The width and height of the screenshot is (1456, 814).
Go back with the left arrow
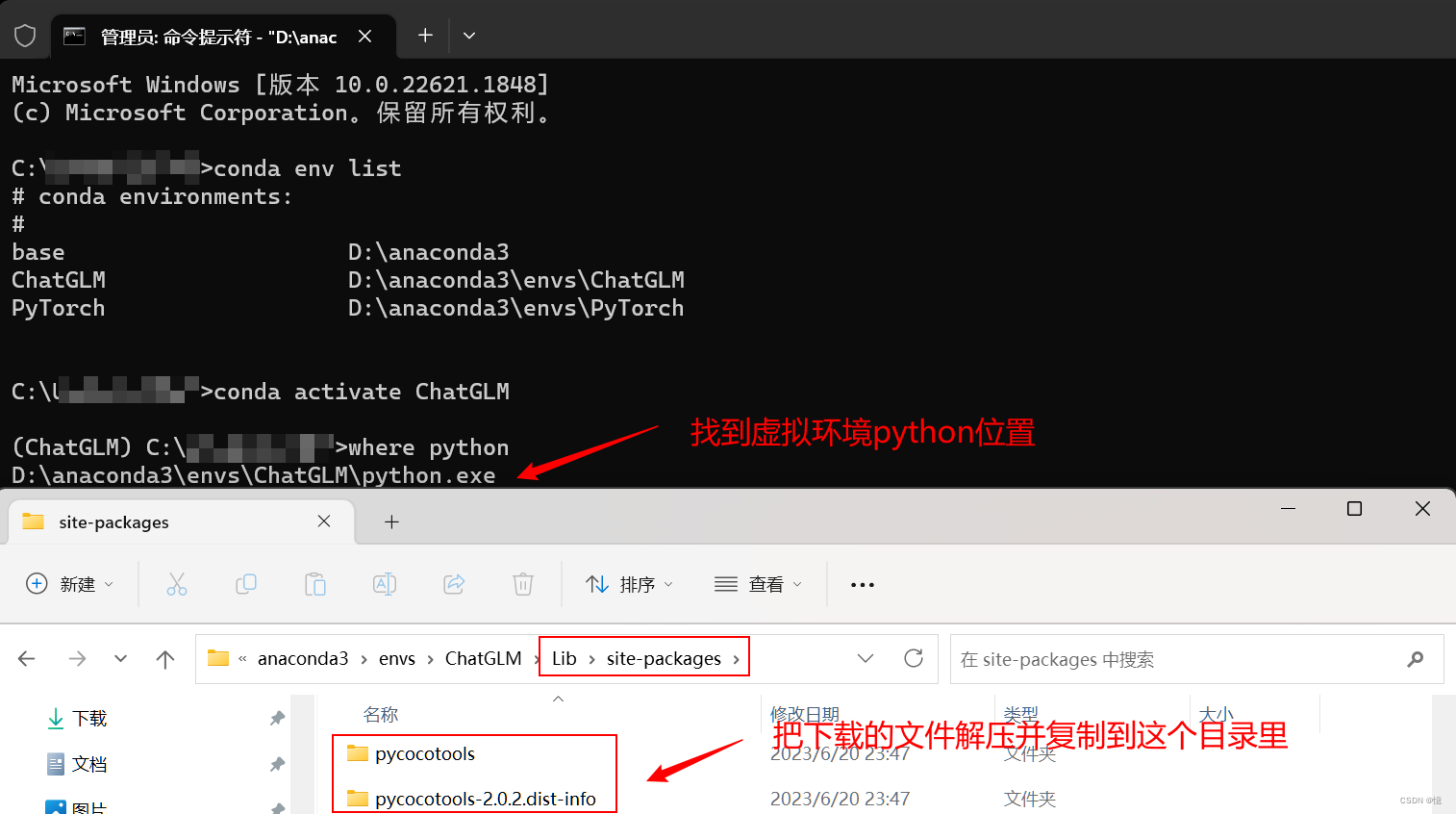[27, 659]
